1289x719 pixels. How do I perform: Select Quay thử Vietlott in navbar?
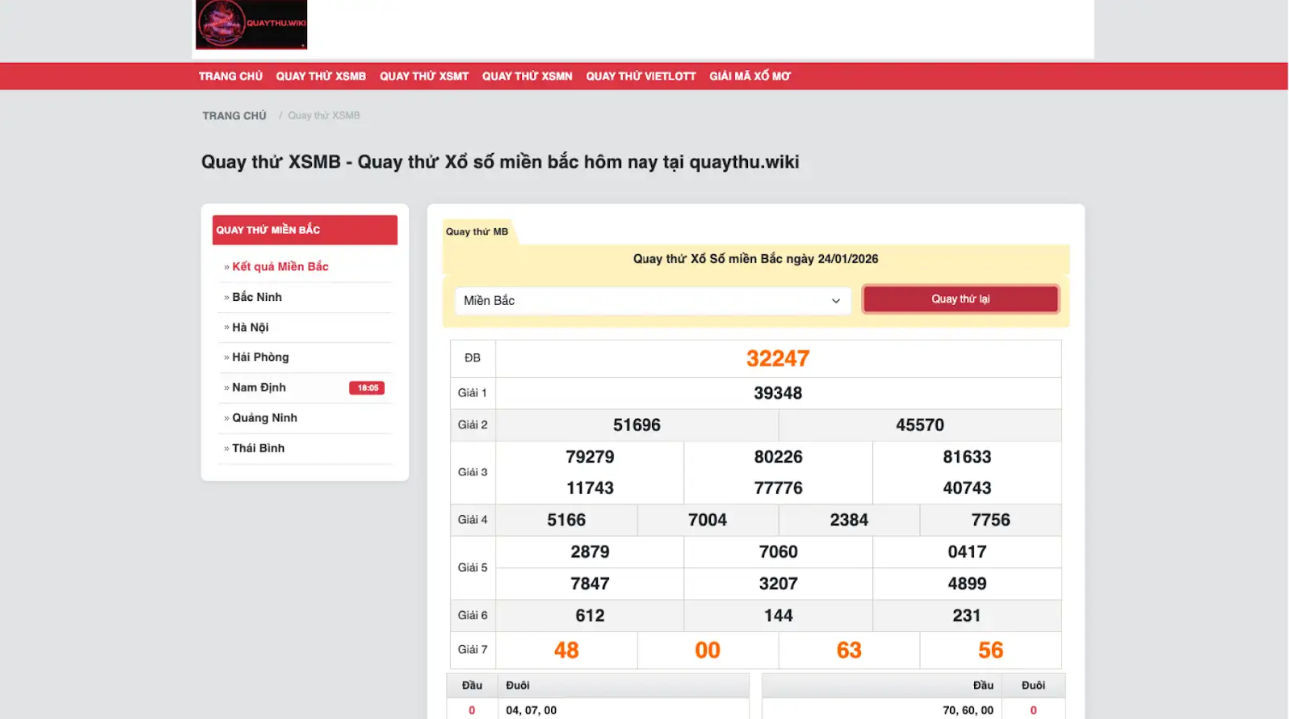[641, 76]
